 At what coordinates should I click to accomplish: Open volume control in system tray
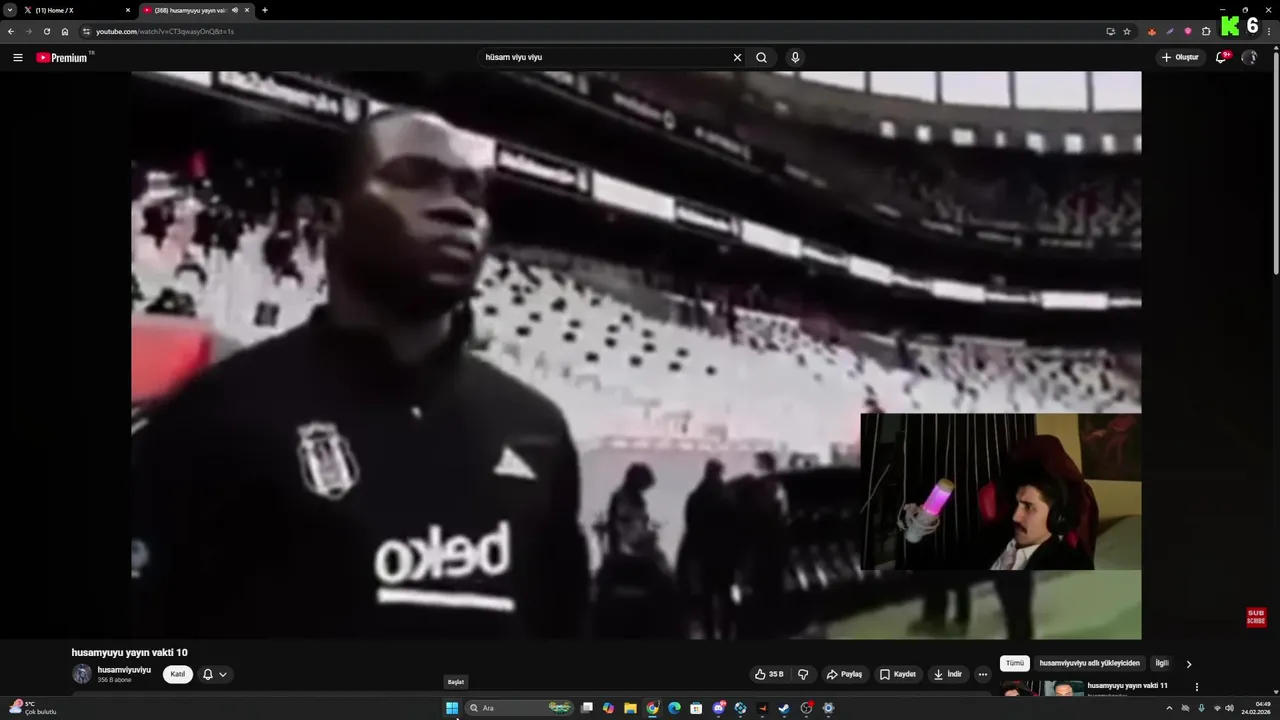click(x=1229, y=708)
